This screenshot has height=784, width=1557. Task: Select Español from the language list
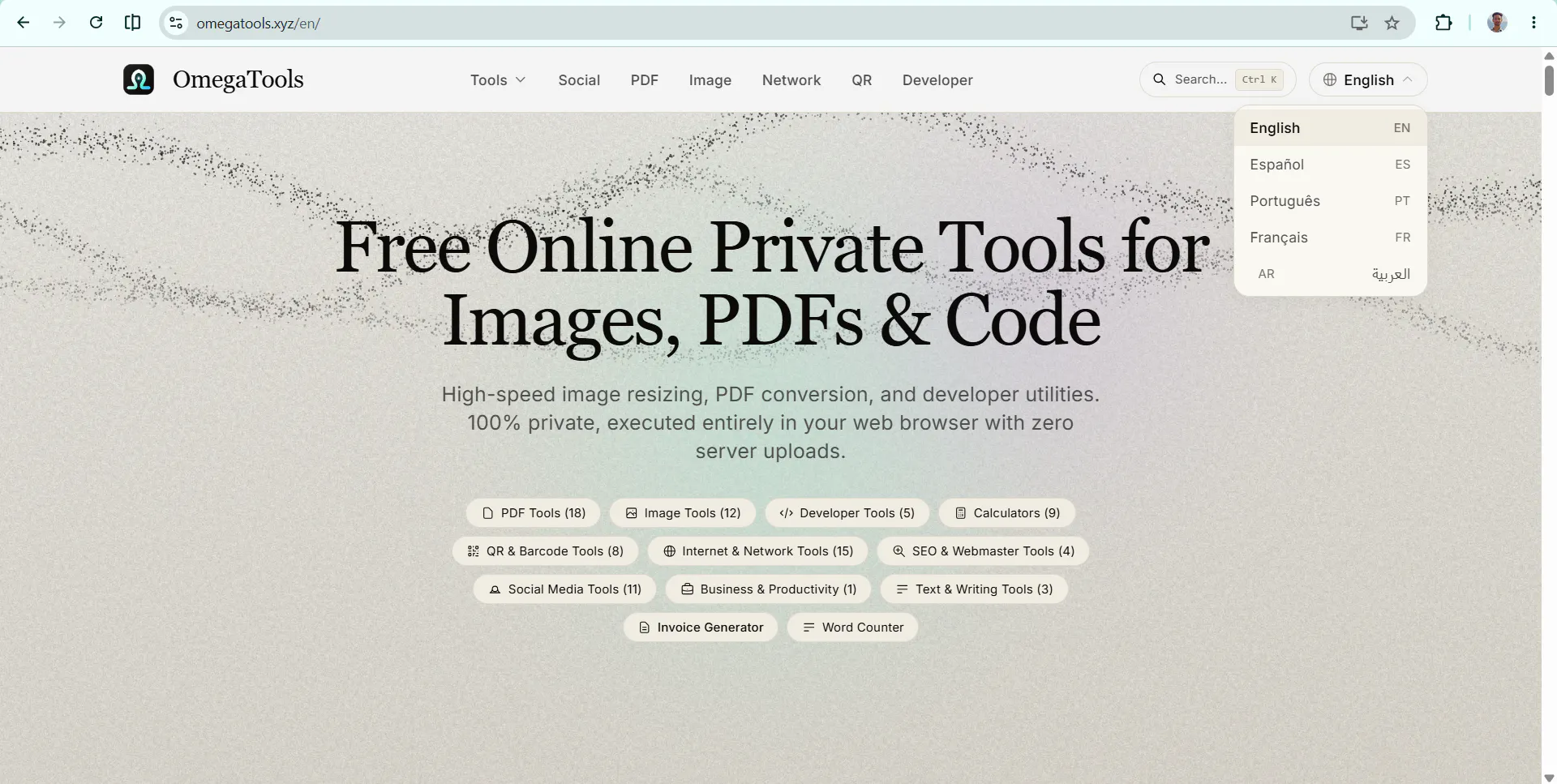pyautogui.click(x=1330, y=165)
